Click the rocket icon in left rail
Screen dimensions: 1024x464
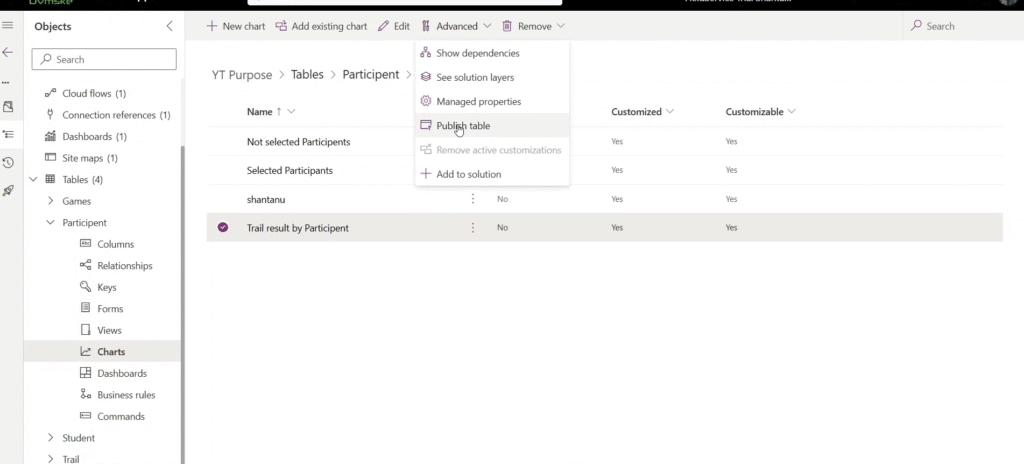coord(8,190)
